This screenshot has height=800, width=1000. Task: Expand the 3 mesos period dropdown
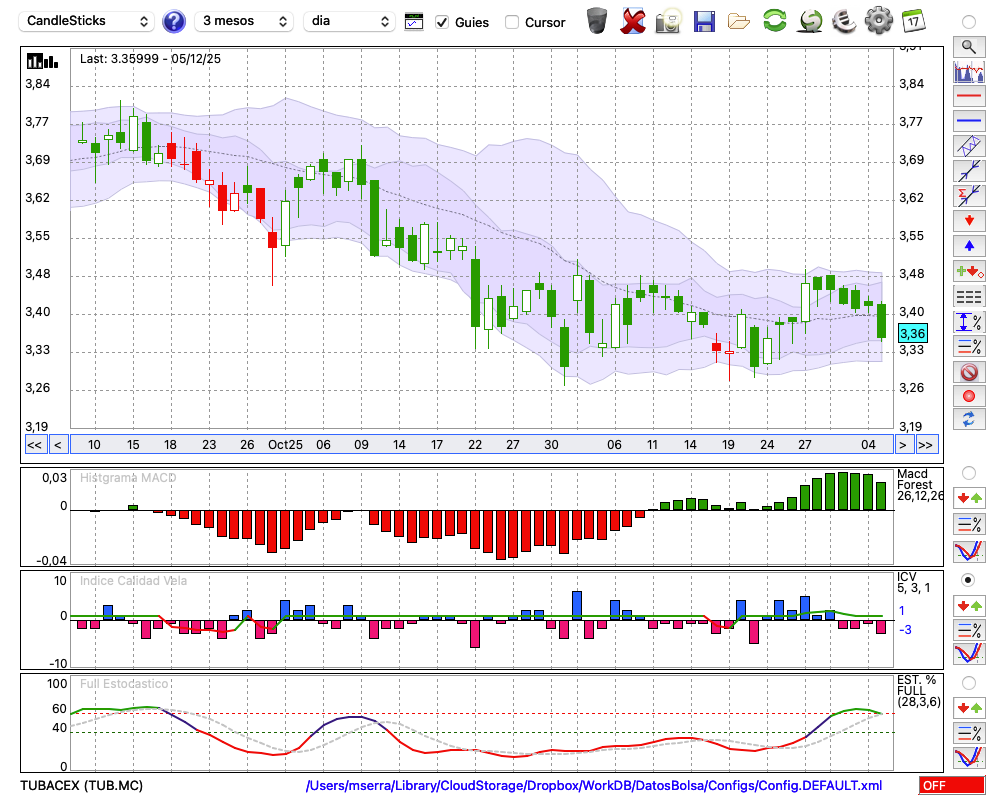coord(244,21)
